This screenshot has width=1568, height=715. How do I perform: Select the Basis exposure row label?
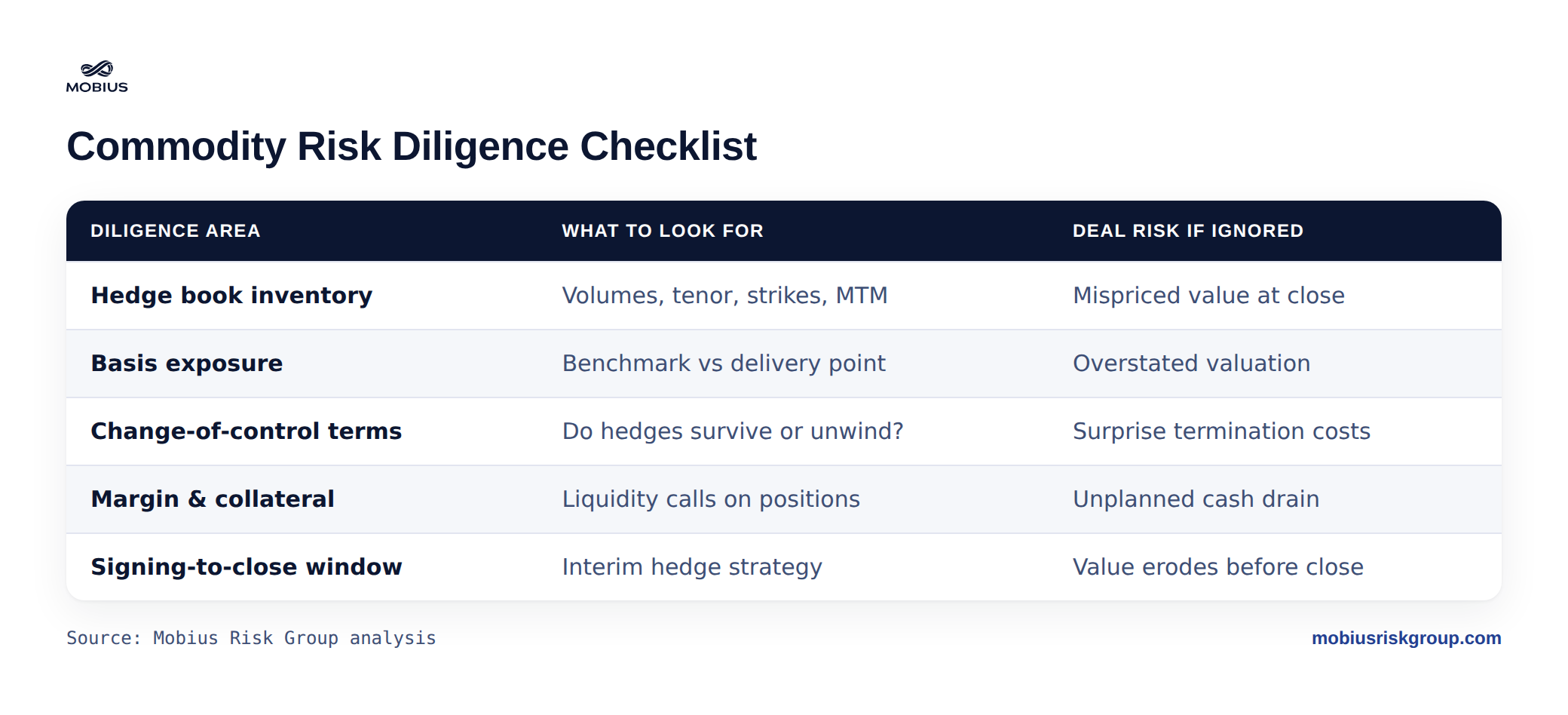(187, 364)
